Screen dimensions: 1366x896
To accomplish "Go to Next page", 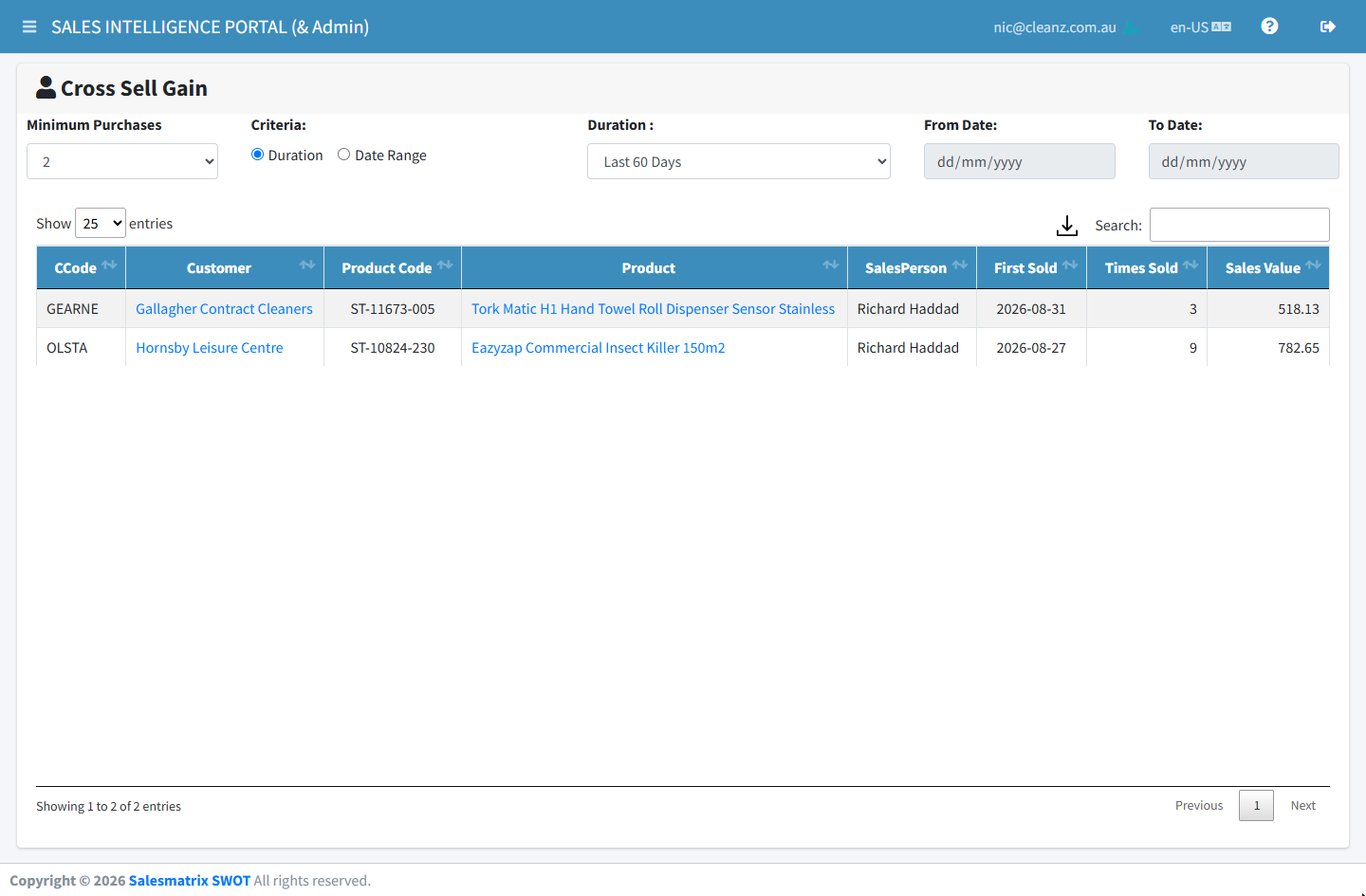I will (1302, 806).
